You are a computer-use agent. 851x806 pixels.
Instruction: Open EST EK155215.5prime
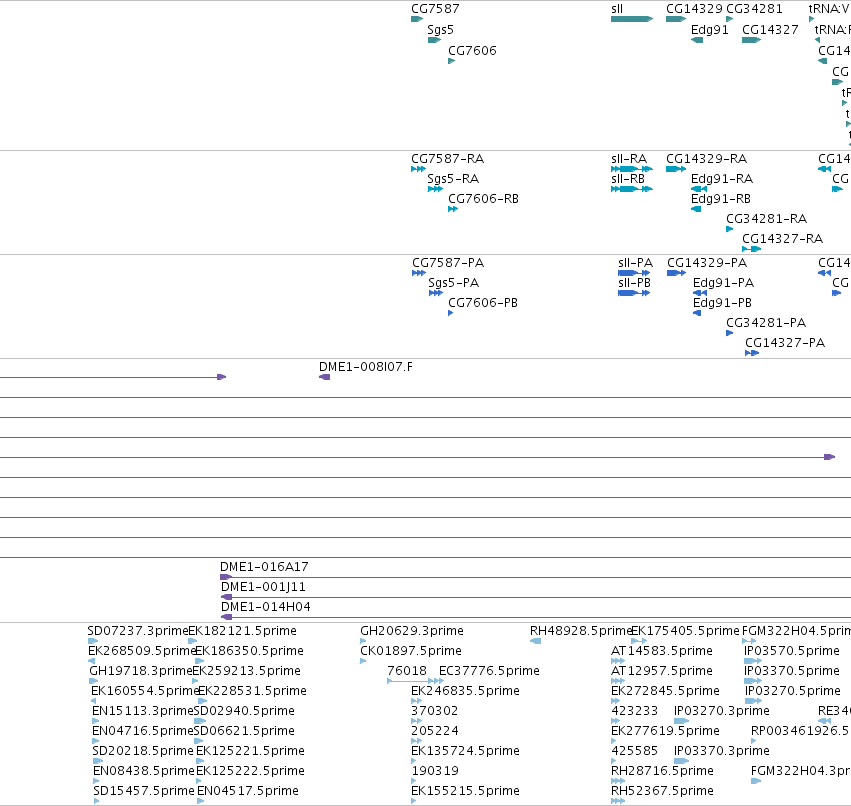coord(465,791)
